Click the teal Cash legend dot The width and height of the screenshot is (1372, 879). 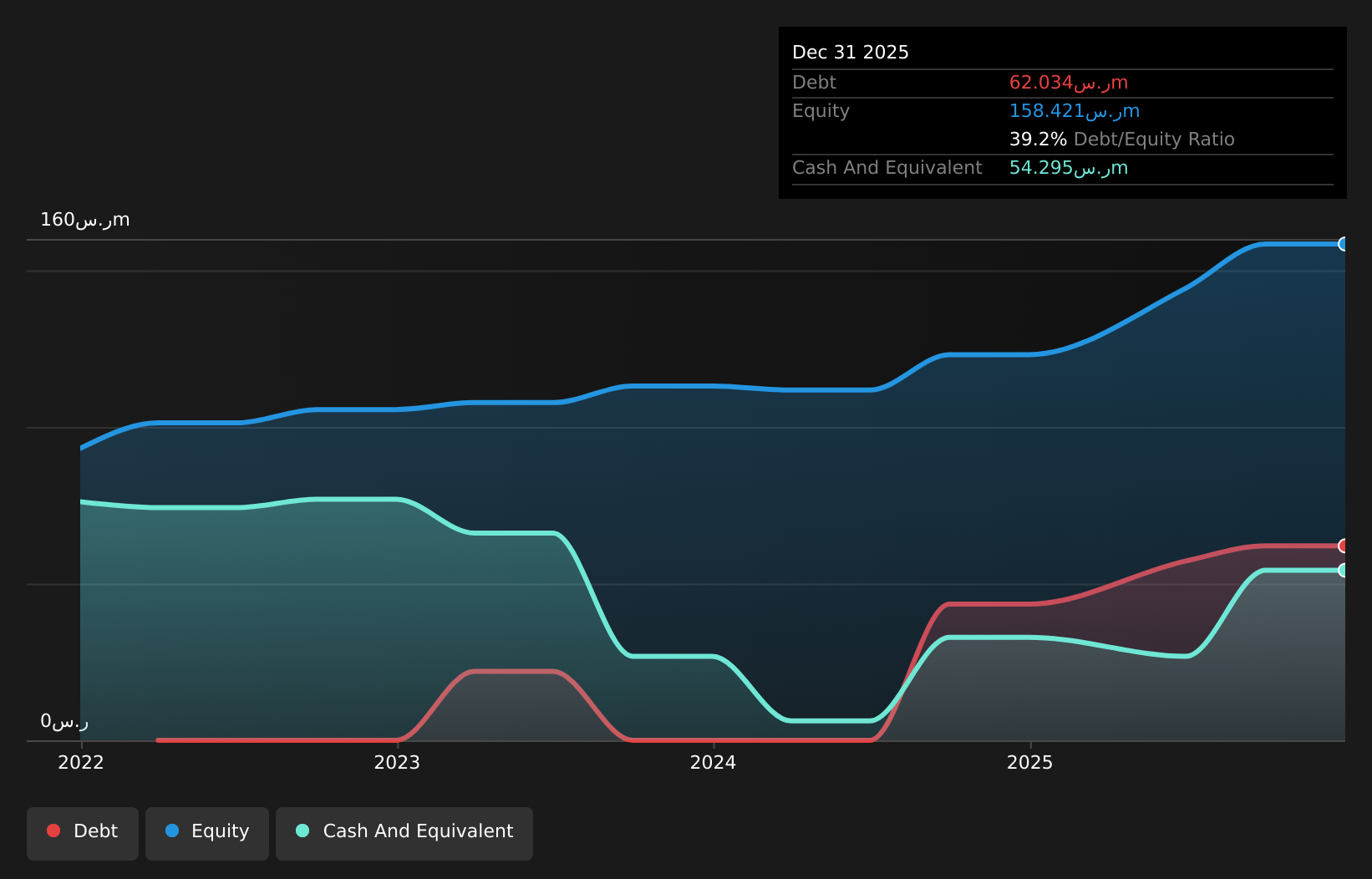(302, 831)
